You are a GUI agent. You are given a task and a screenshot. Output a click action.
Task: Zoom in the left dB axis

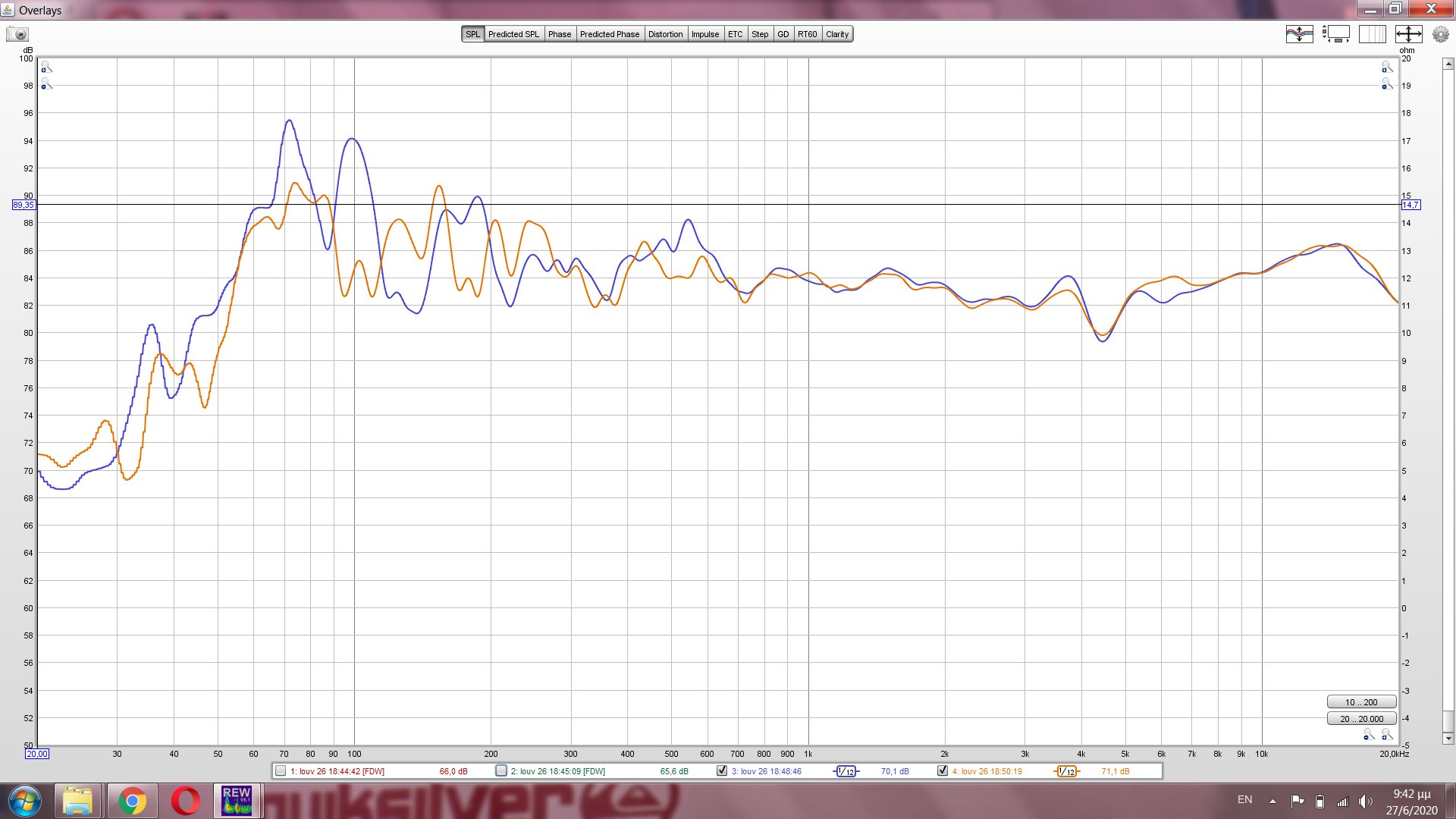point(46,67)
